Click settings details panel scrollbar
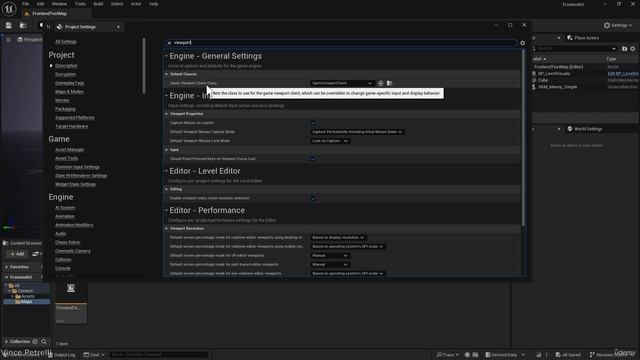 (x=523, y=137)
